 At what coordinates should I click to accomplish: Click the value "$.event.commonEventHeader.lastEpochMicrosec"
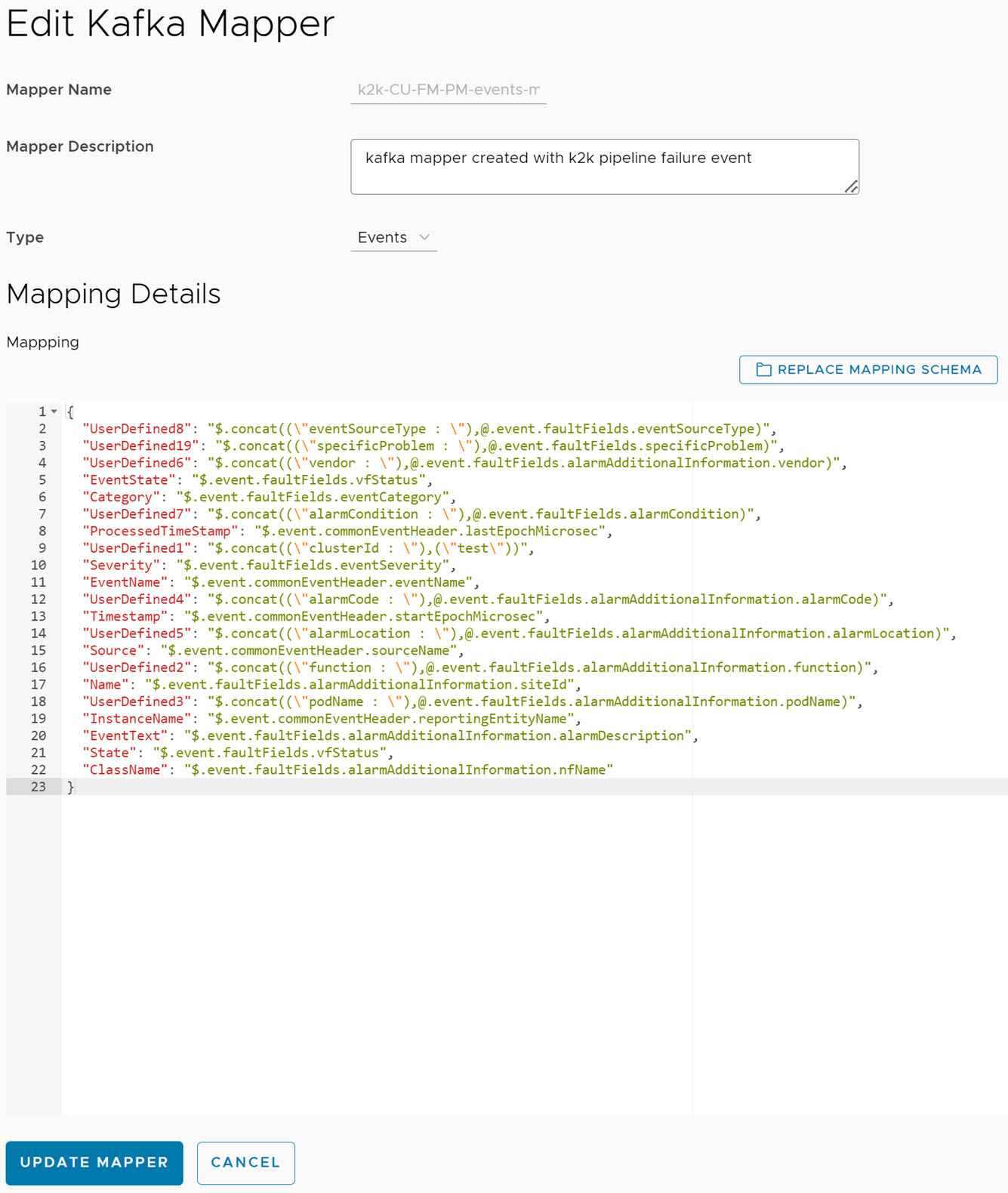tap(430, 532)
